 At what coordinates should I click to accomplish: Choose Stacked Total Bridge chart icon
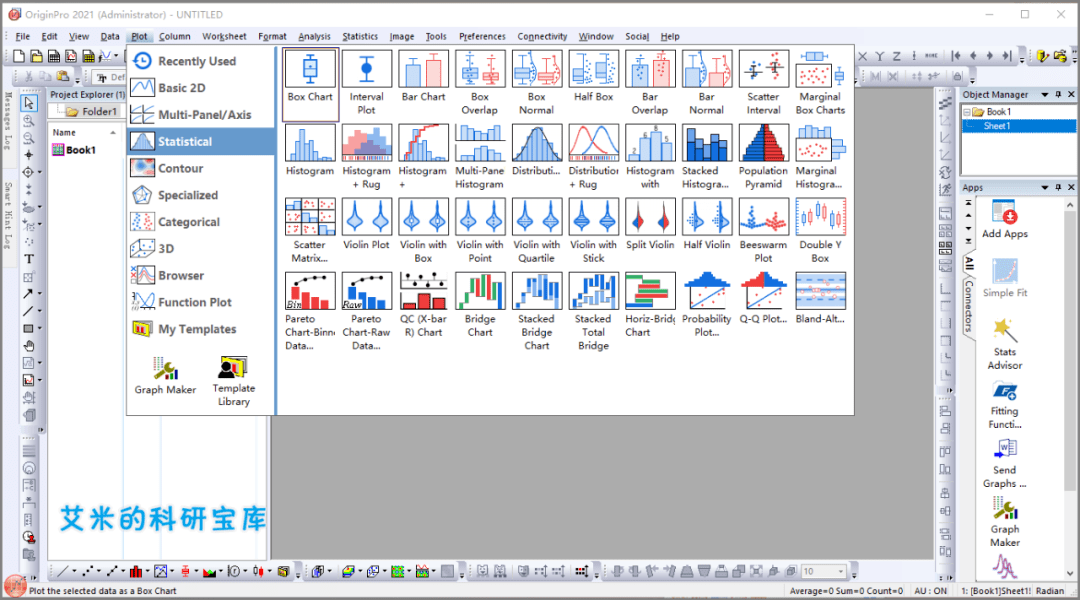pyautogui.click(x=593, y=311)
